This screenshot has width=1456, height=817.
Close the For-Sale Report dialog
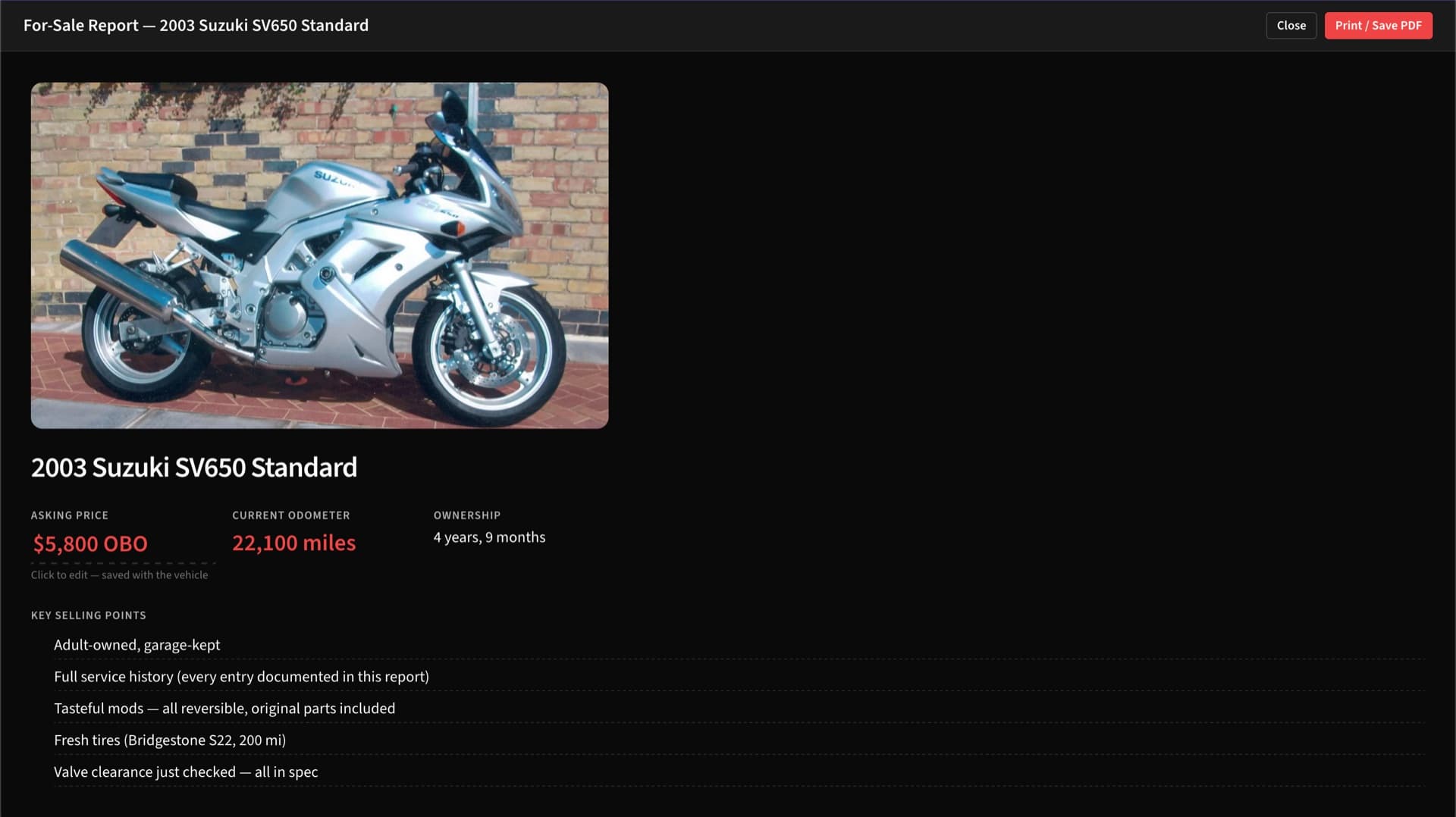click(x=1291, y=26)
